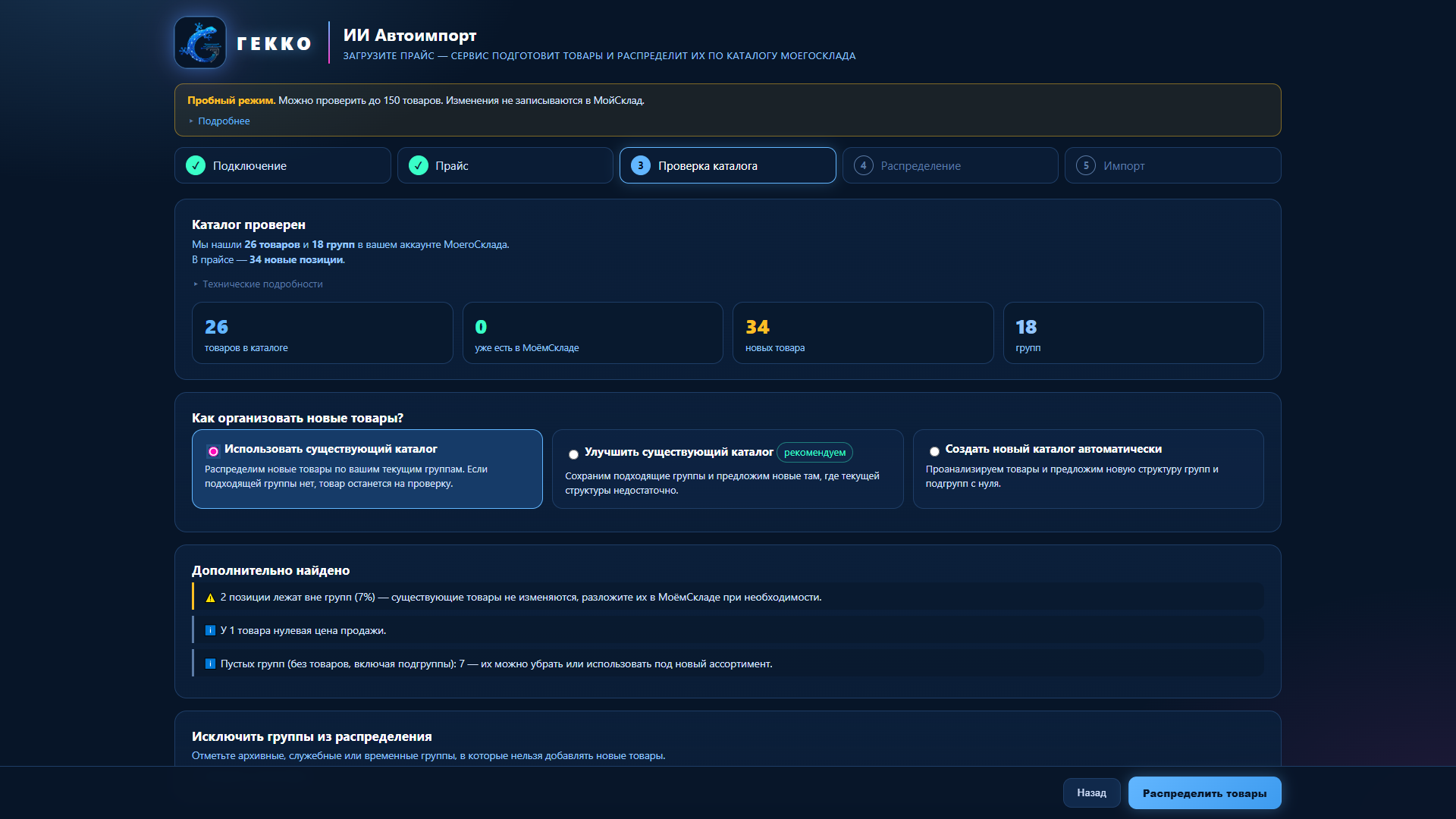Viewport: 1456px width, 819px height.
Task: Click the 18 групп stat card
Action: point(1134,333)
